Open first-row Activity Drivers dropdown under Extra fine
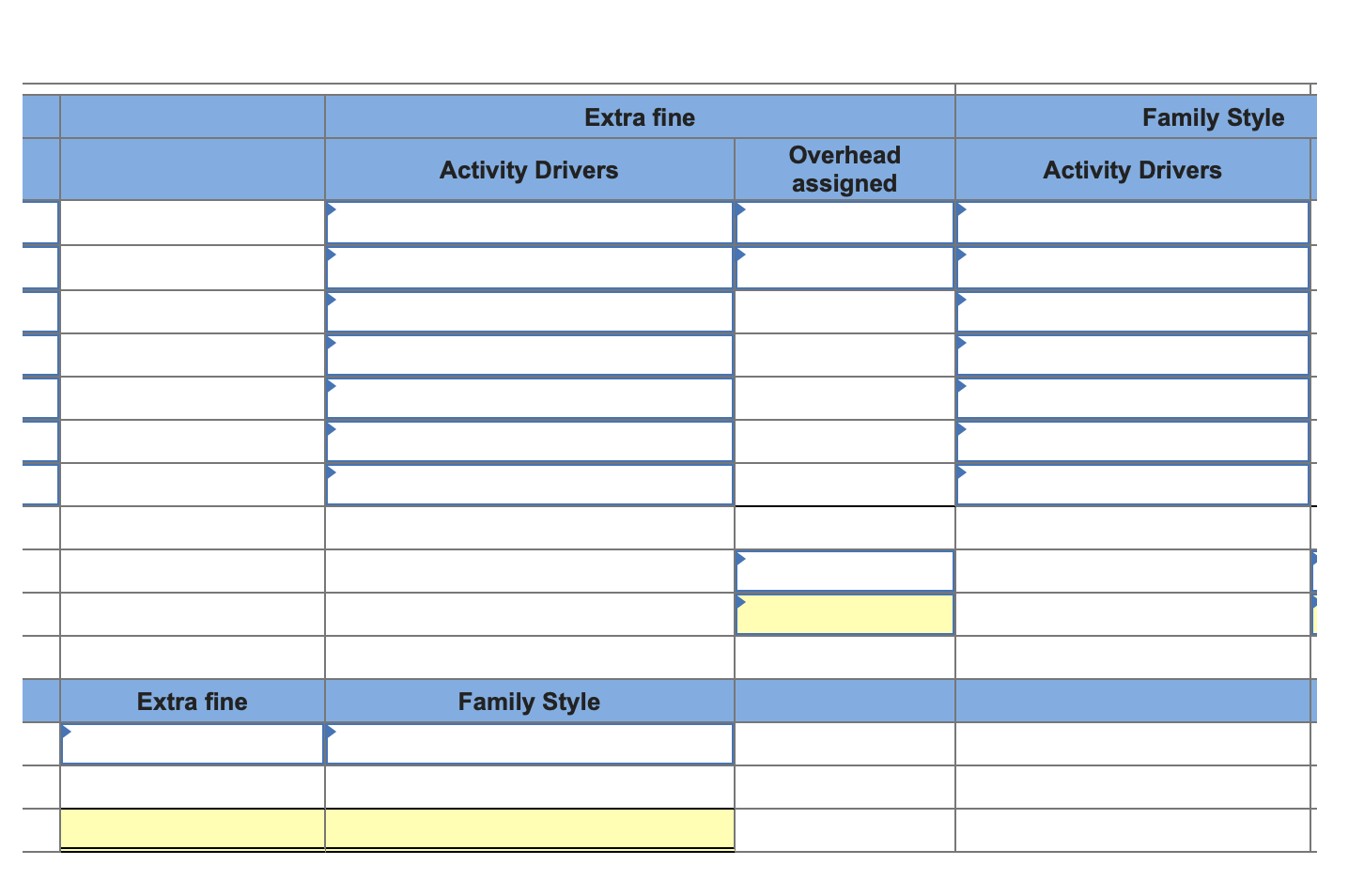 [529, 223]
